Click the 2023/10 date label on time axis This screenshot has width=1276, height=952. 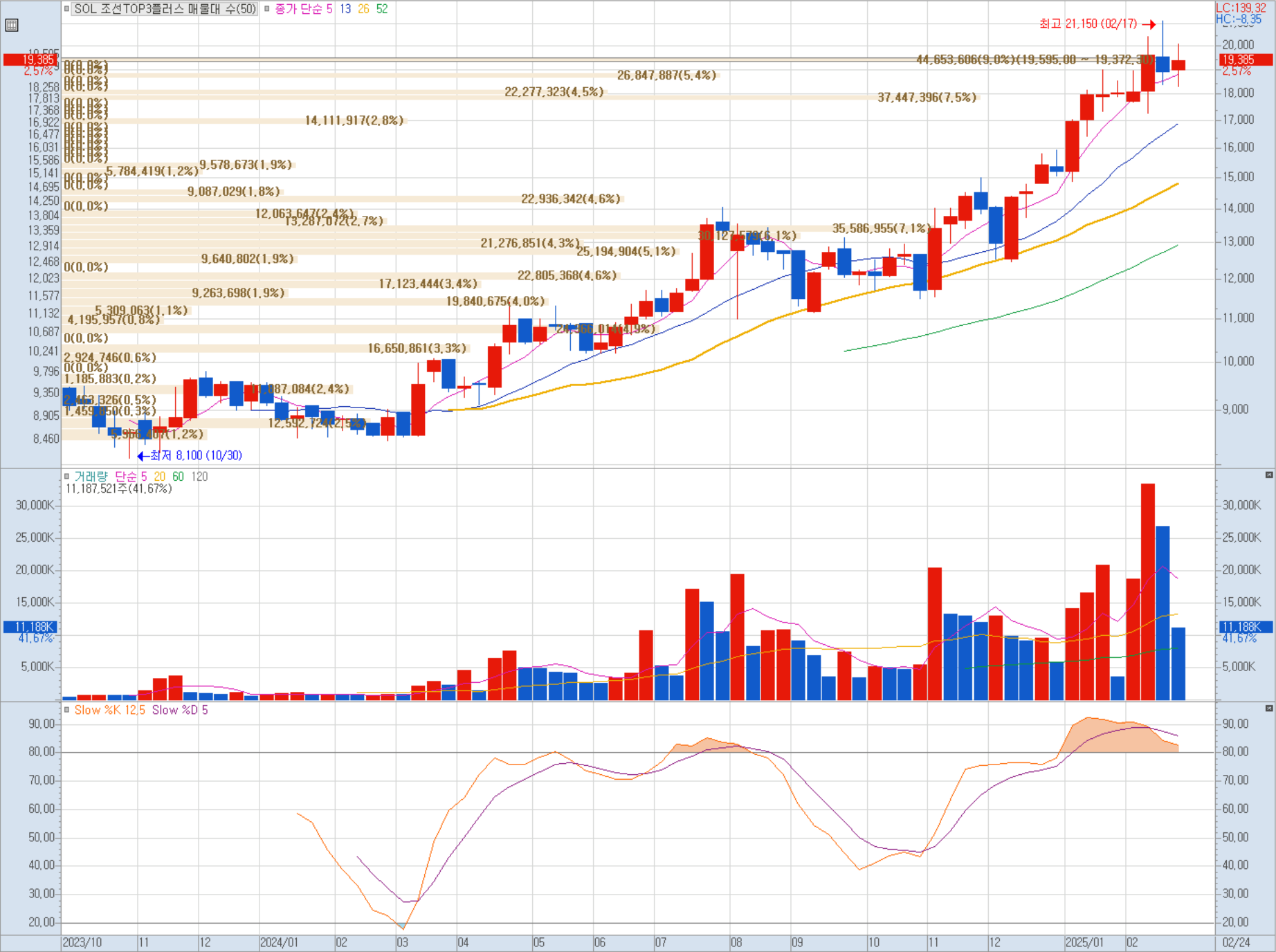click(x=82, y=942)
